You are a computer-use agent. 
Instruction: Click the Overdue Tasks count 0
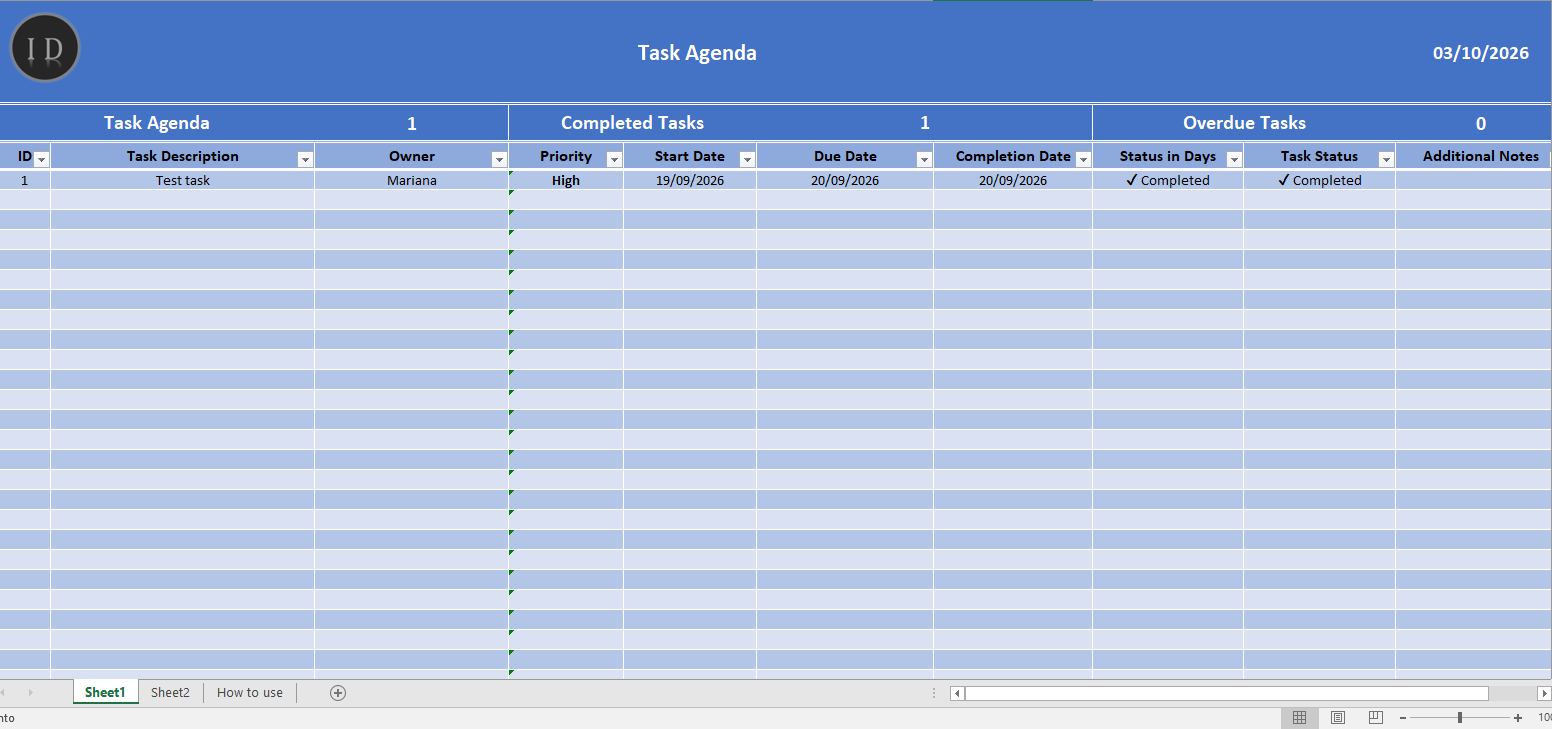click(x=1481, y=124)
